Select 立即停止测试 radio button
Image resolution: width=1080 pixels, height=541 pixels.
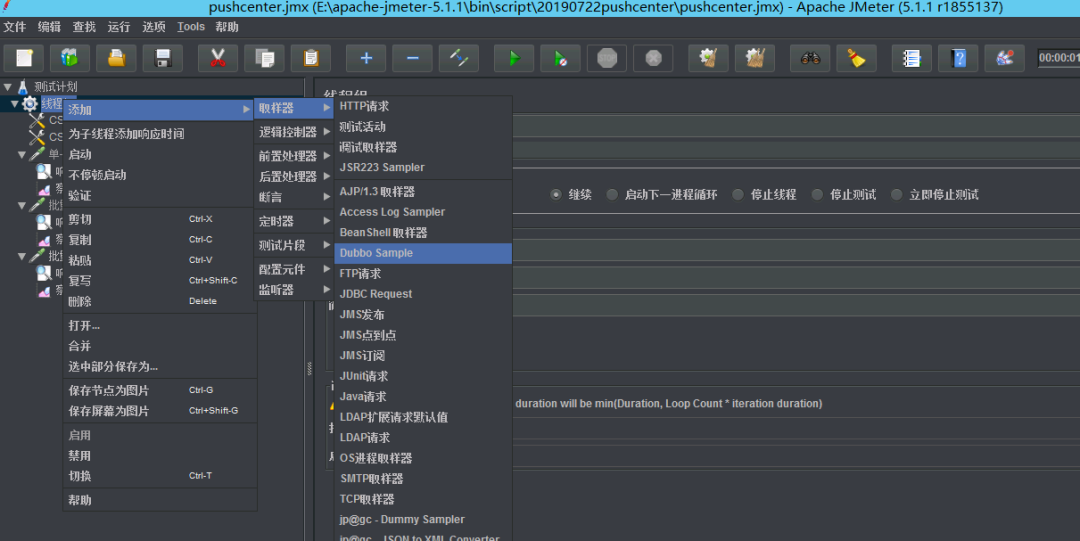(896, 195)
